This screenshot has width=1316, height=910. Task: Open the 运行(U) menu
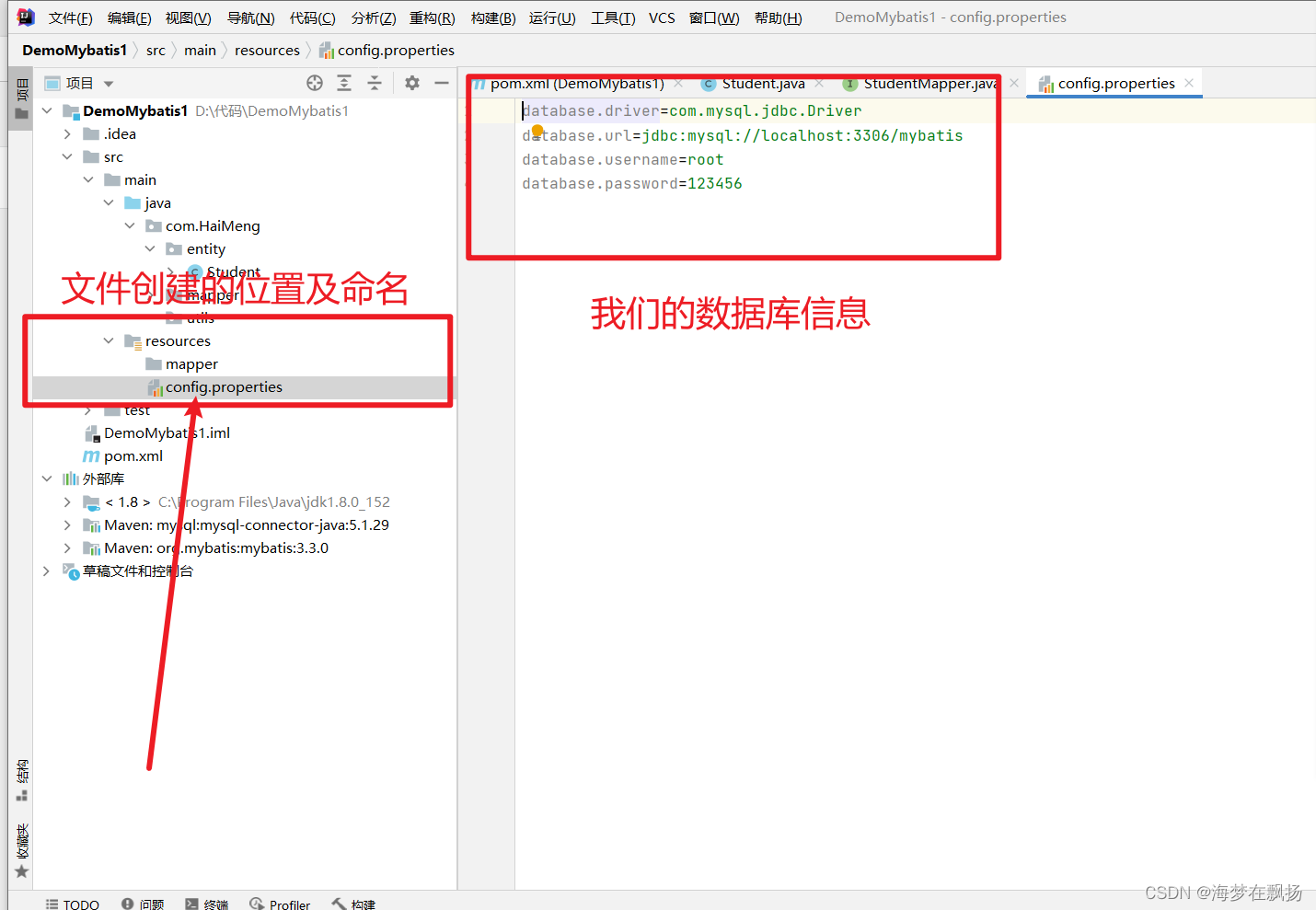click(x=552, y=17)
